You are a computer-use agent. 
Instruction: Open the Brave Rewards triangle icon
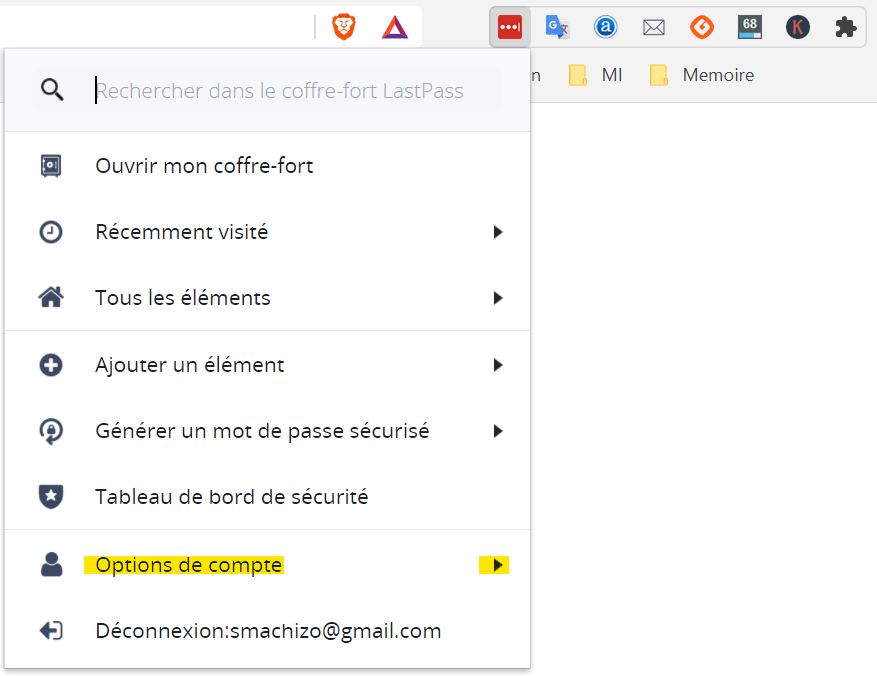(395, 27)
